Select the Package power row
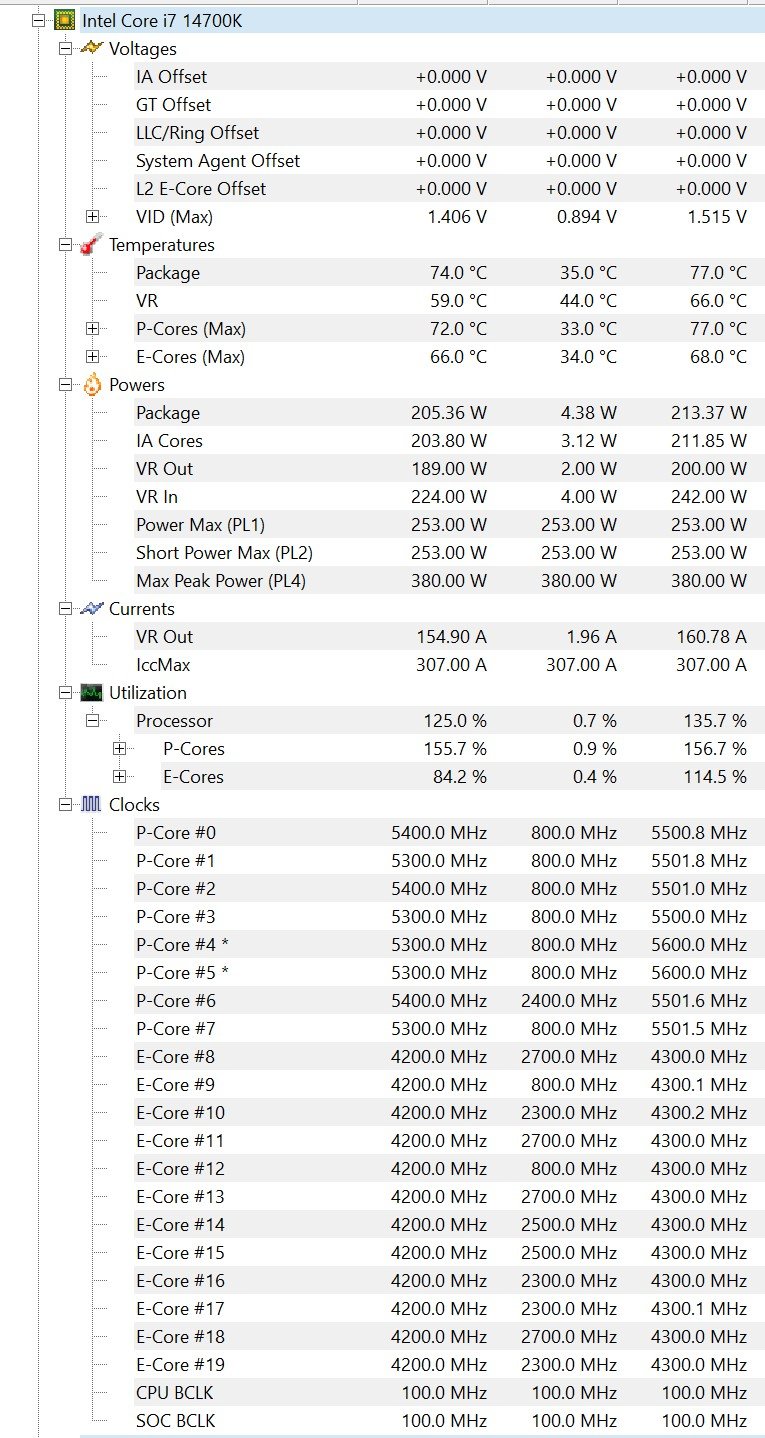The height and width of the screenshot is (1438, 765). click(x=168, y=412)
